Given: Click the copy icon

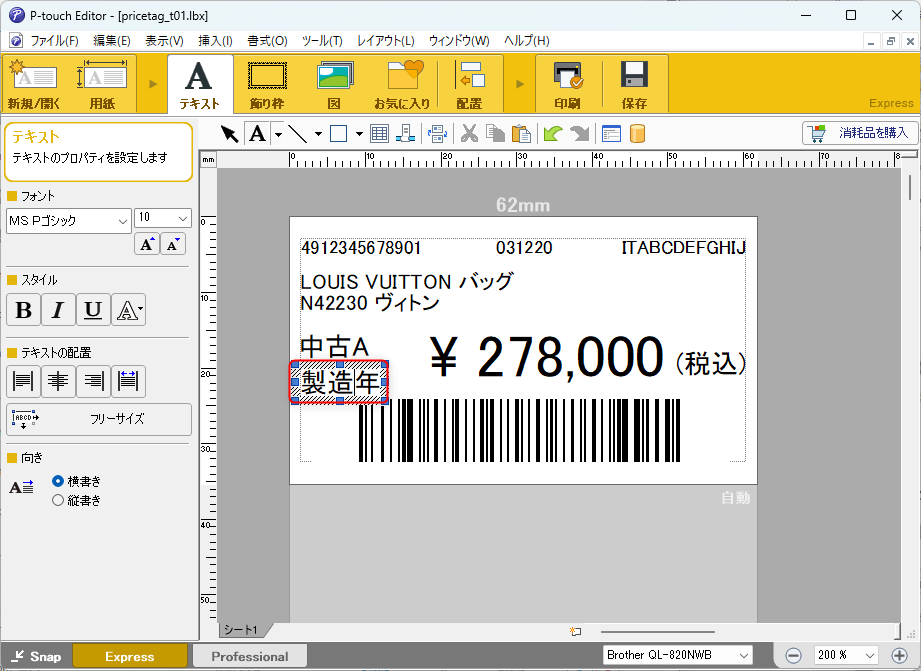Looking at the screenshot, I should [x=495, y=134].
